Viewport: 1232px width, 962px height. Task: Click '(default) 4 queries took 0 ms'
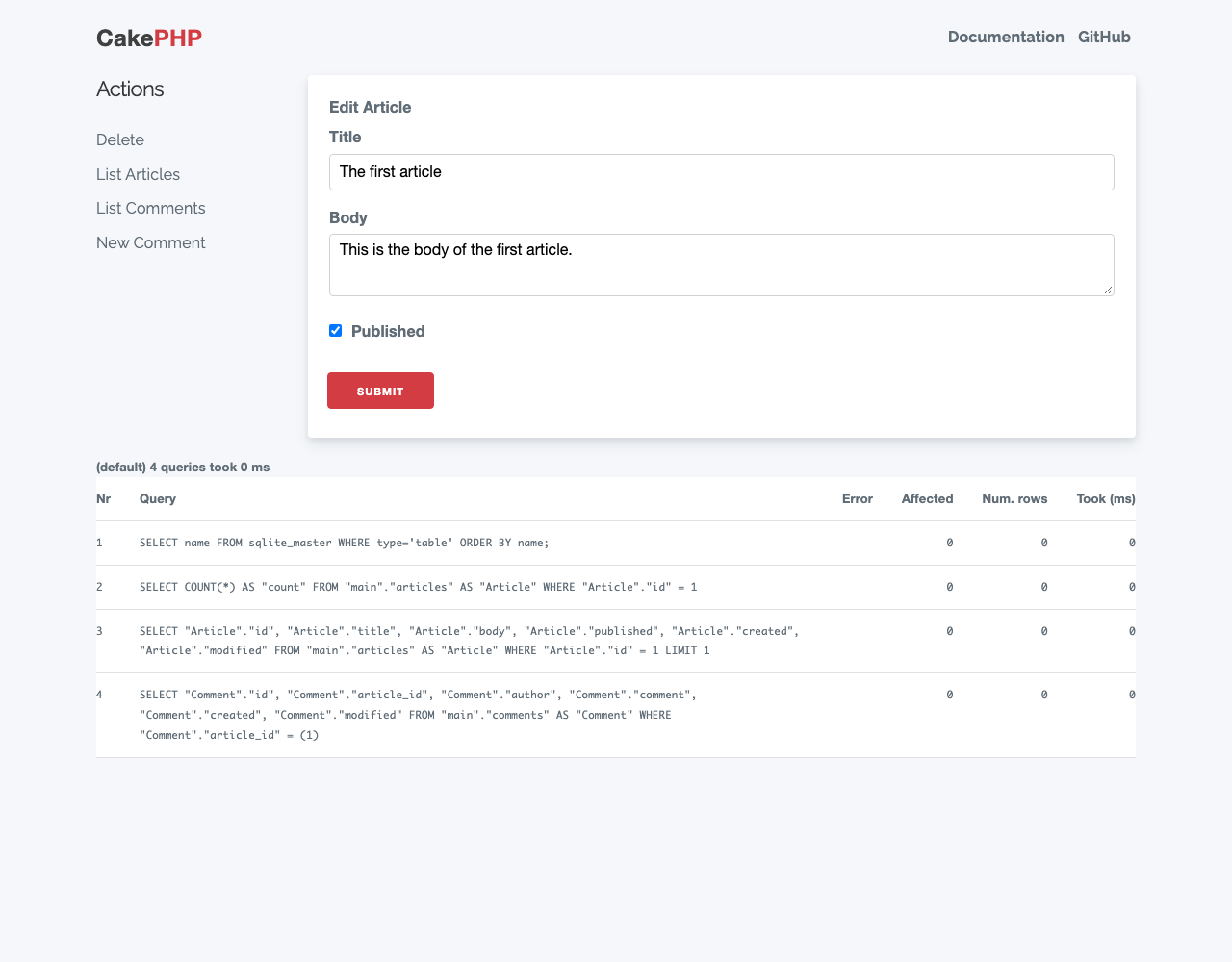click(x=183, y=468)
